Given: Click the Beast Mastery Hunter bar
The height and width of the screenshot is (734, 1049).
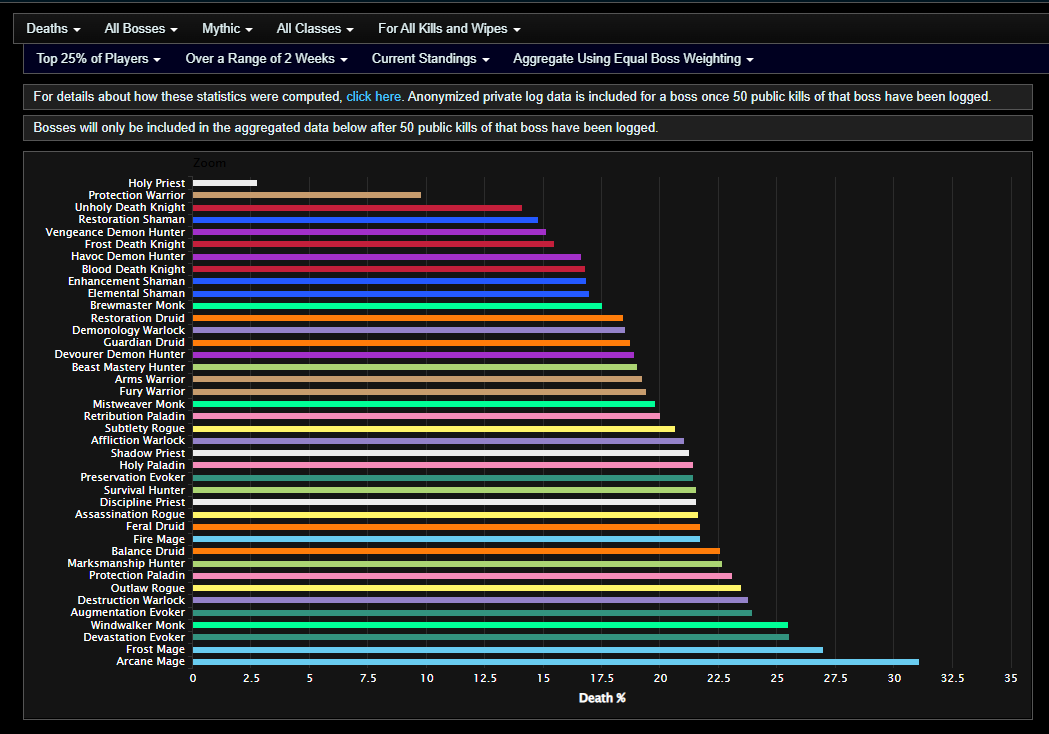Looking at the screenshot, I should (x=415, y=367).
